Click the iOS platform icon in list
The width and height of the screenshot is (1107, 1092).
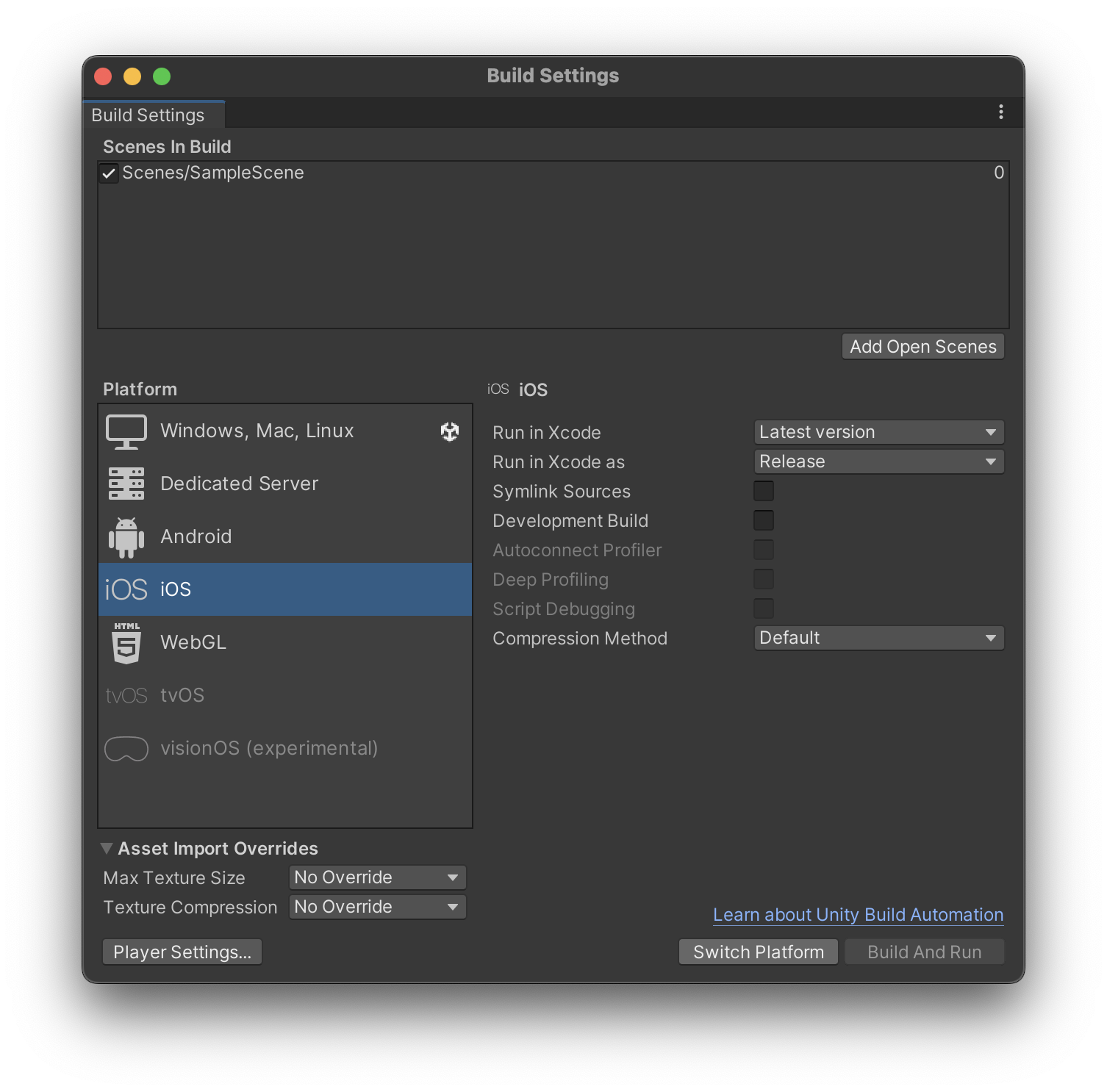click(126, 589)
